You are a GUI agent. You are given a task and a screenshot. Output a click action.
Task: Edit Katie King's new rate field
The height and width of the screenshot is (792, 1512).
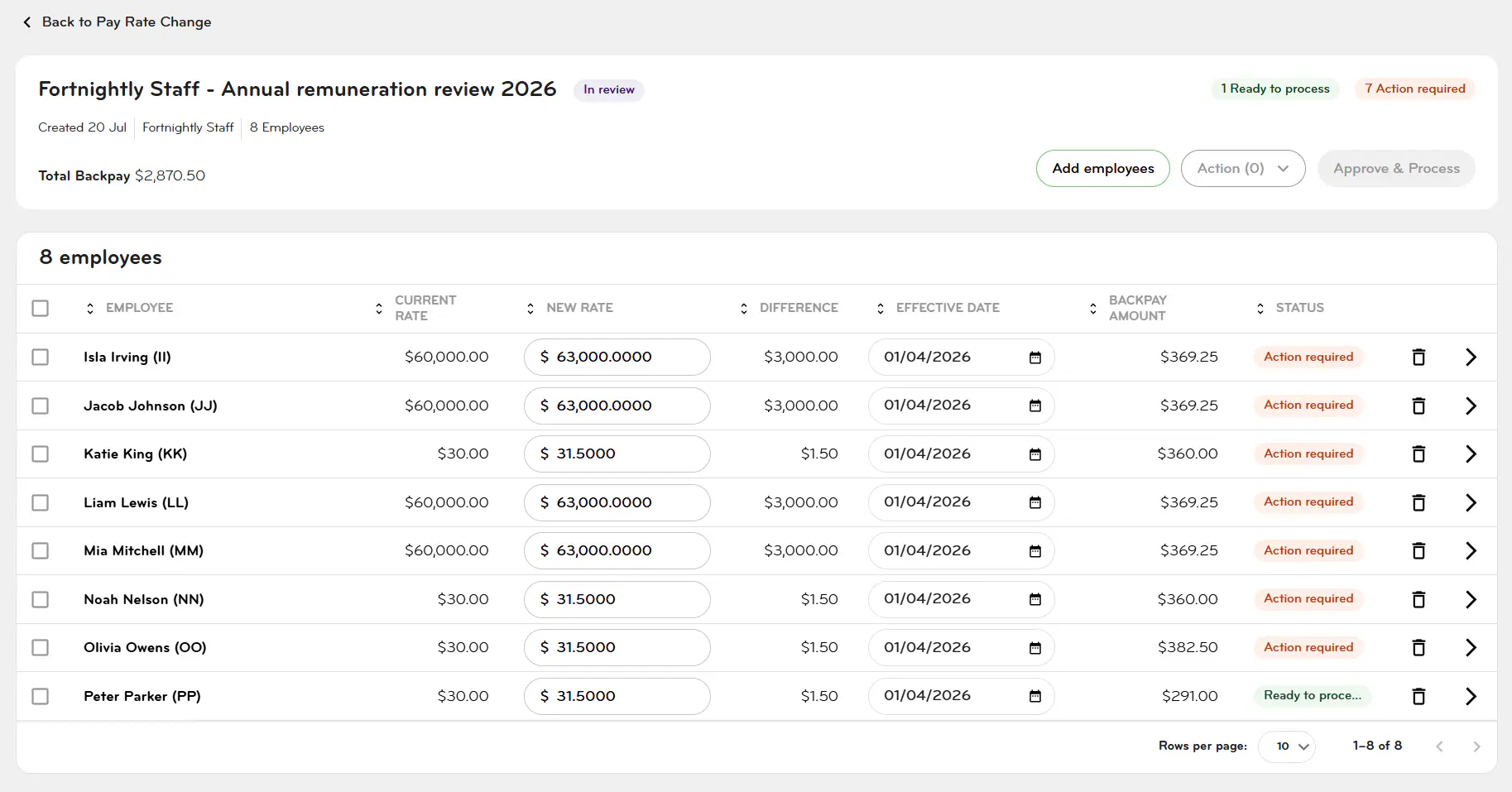617,454
